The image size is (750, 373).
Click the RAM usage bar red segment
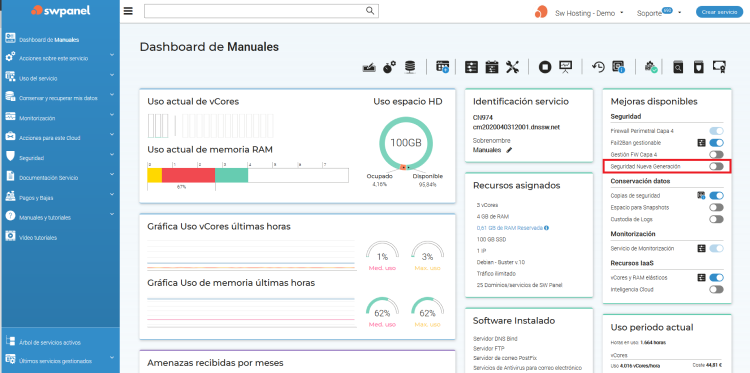[188, 175]
